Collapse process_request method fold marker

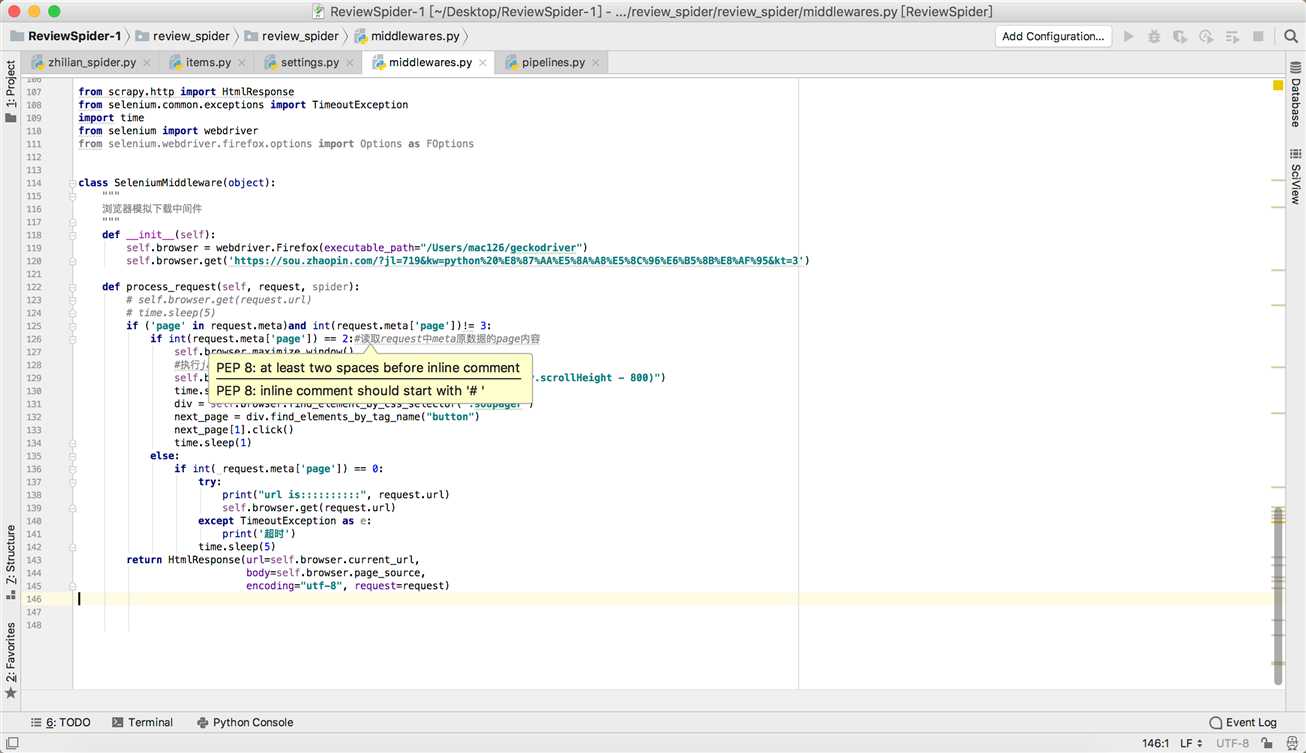pyautogui.click(x=73, y=287)
